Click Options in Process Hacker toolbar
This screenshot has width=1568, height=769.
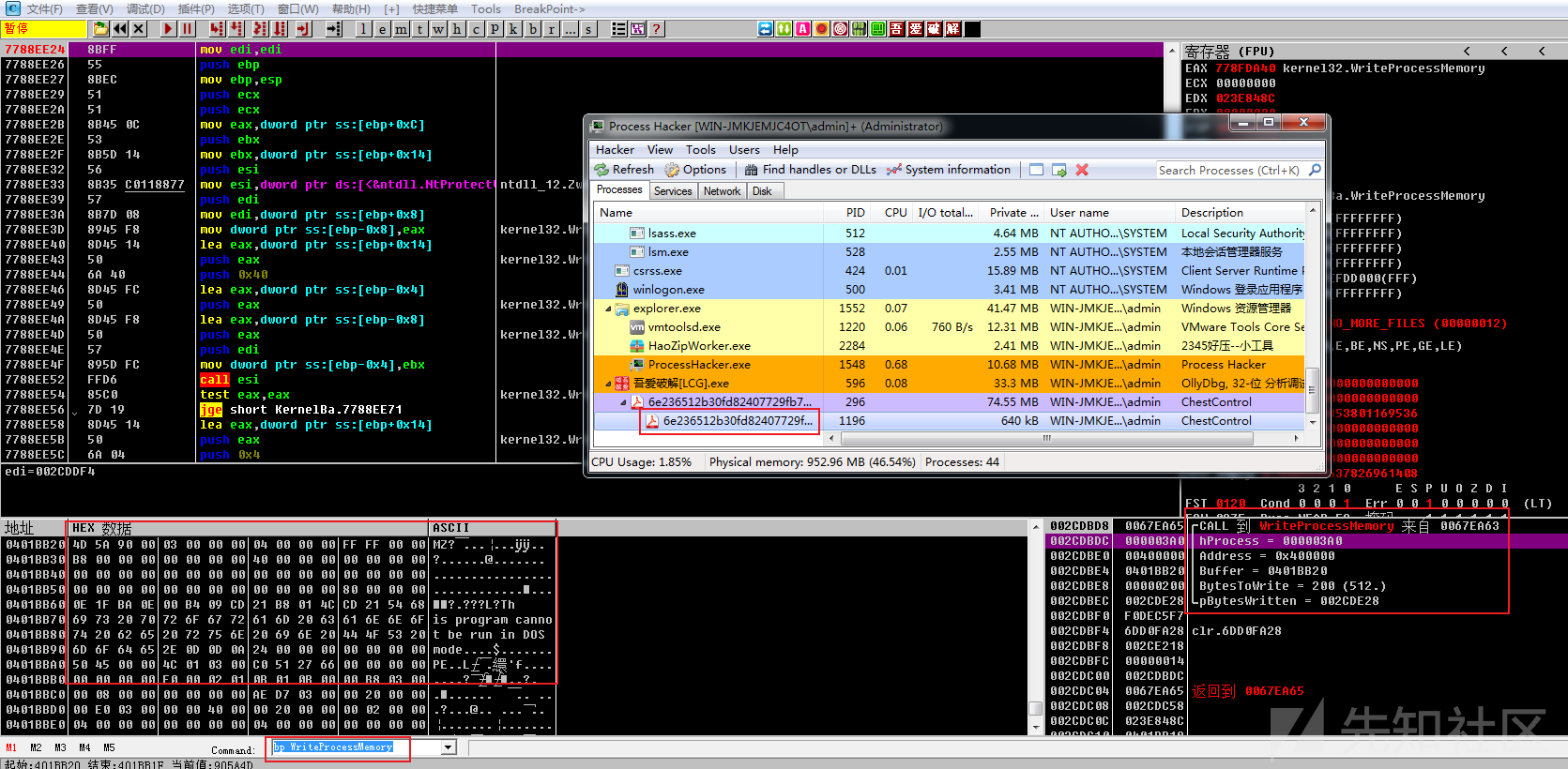(695, 170)
